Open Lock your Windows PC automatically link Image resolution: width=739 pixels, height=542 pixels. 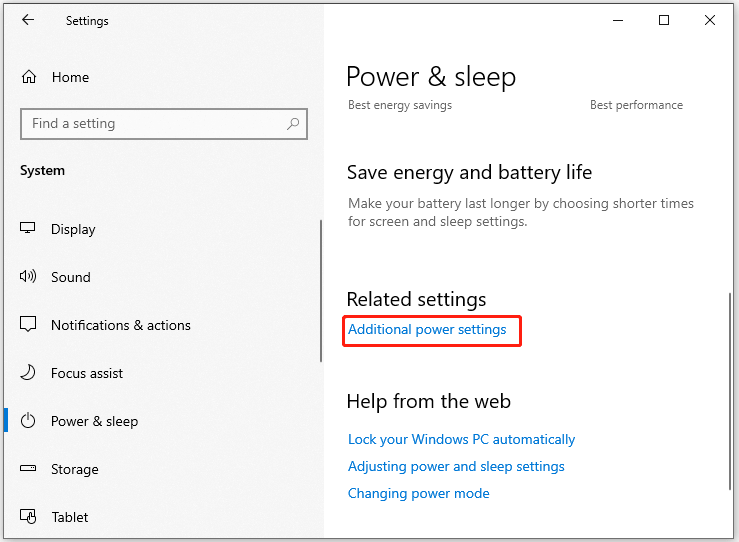point(461,439)
